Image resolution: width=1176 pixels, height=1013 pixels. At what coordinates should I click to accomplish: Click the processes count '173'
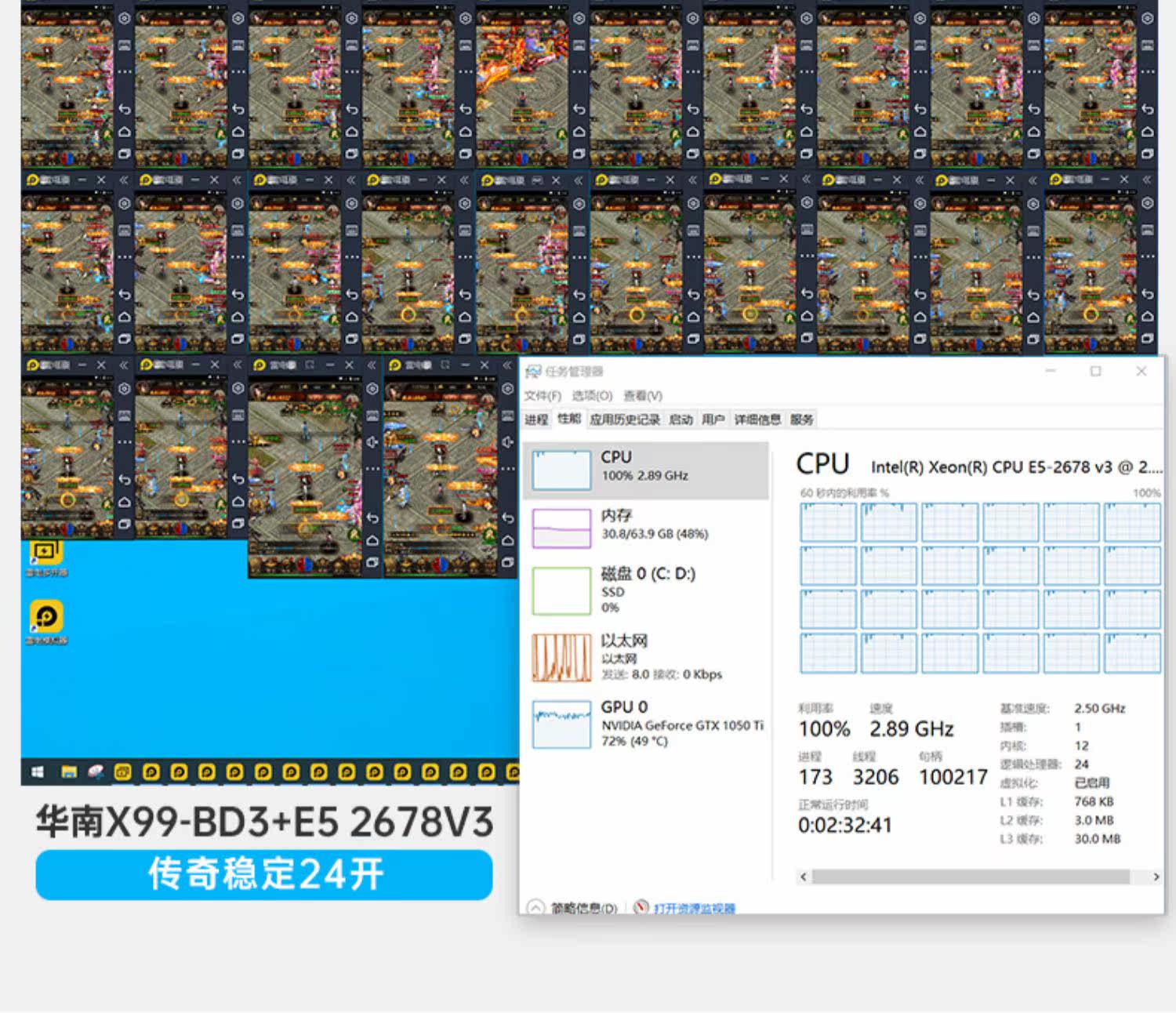tap(815, 777)
